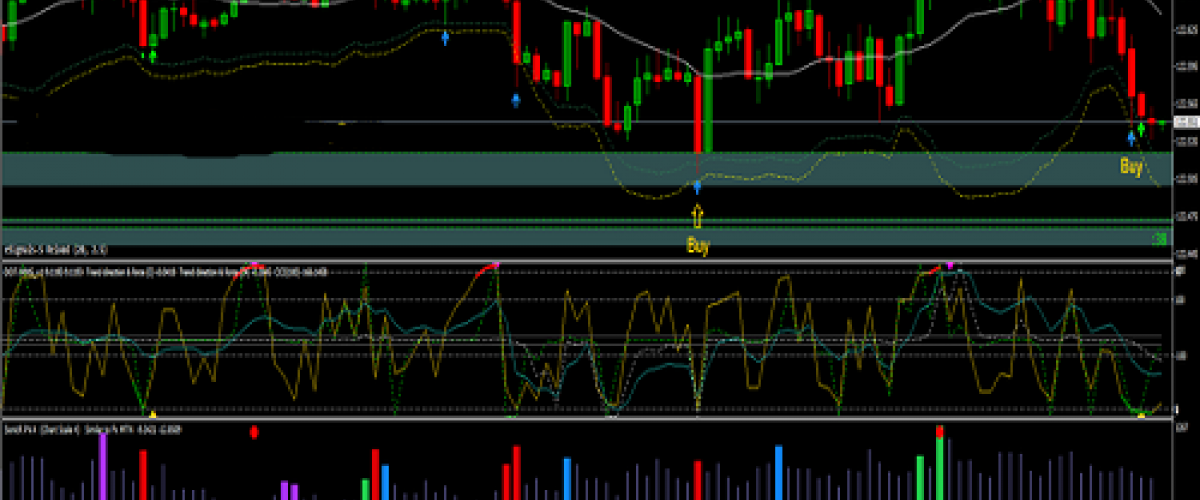Click the Buy label at the right edge
The image size is (1200, 500).
(x=1131, y=168)
